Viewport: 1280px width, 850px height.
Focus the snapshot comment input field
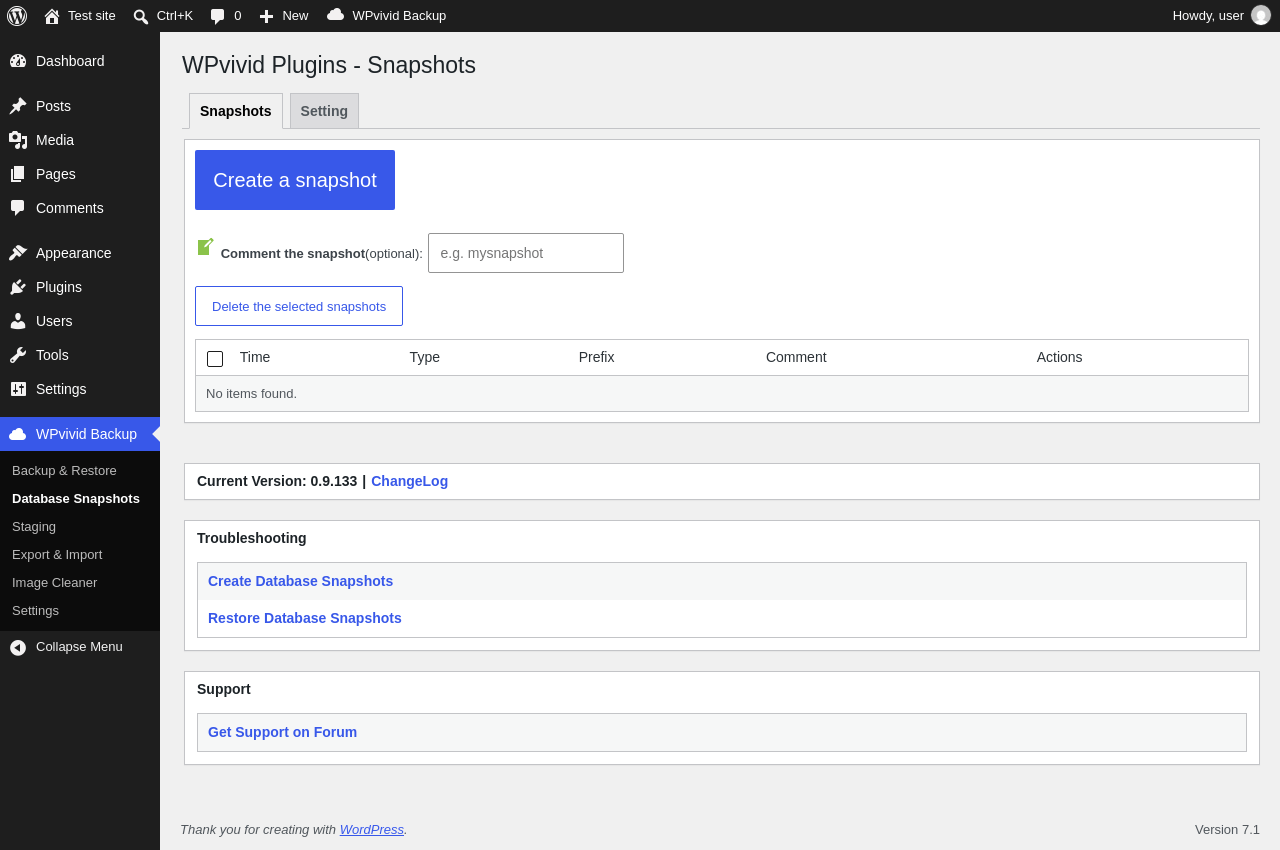[x=526, y=253]
